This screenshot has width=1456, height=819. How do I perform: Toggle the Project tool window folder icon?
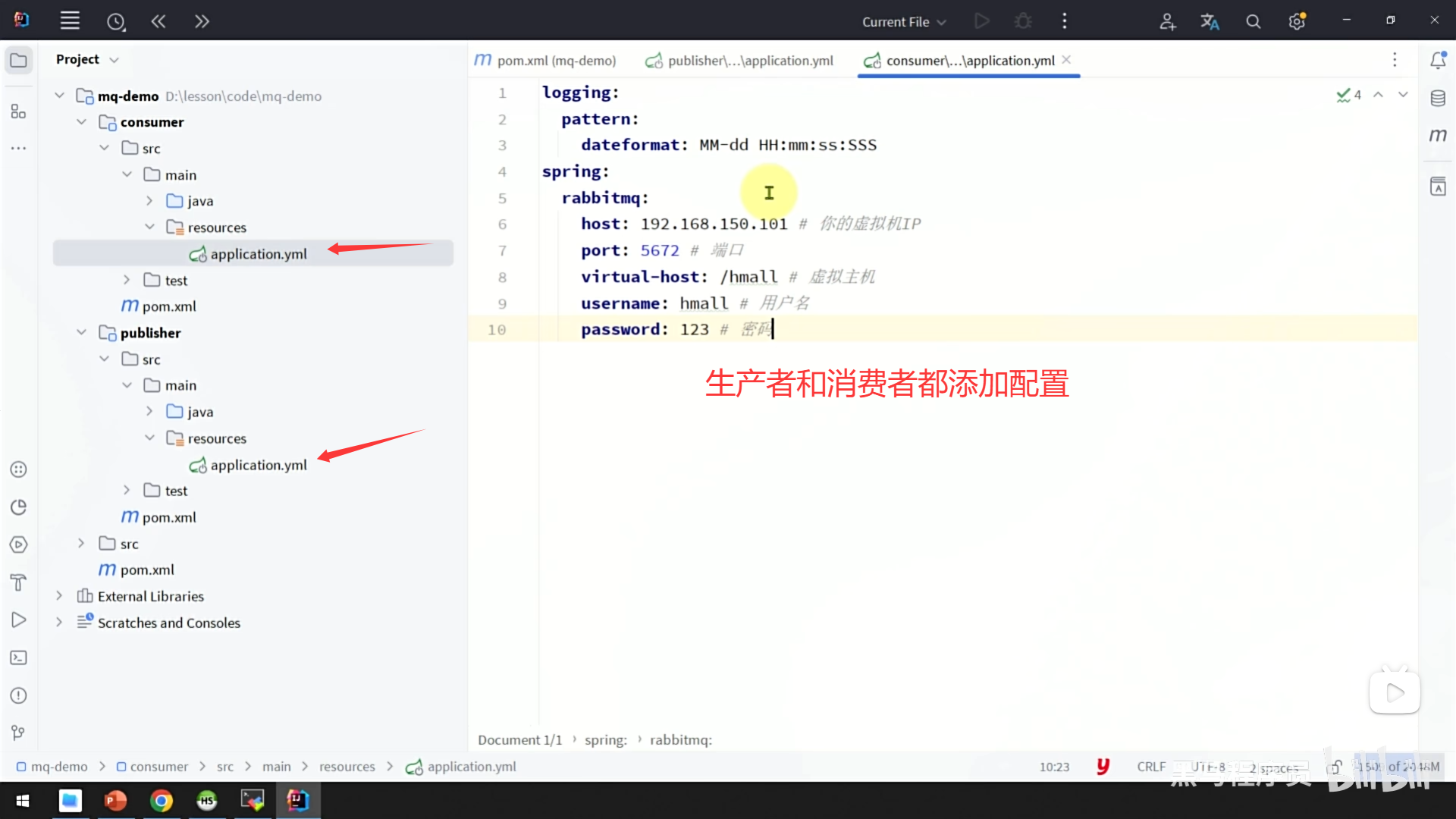click(x=18, y=60)
